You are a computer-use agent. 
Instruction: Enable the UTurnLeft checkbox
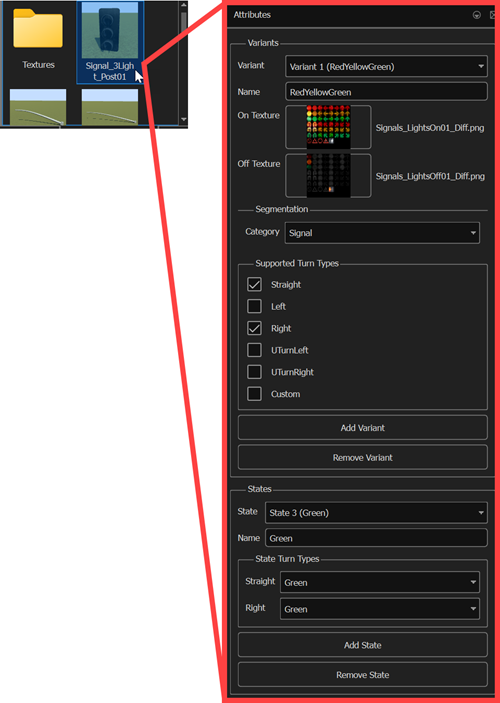click(254, 350)
